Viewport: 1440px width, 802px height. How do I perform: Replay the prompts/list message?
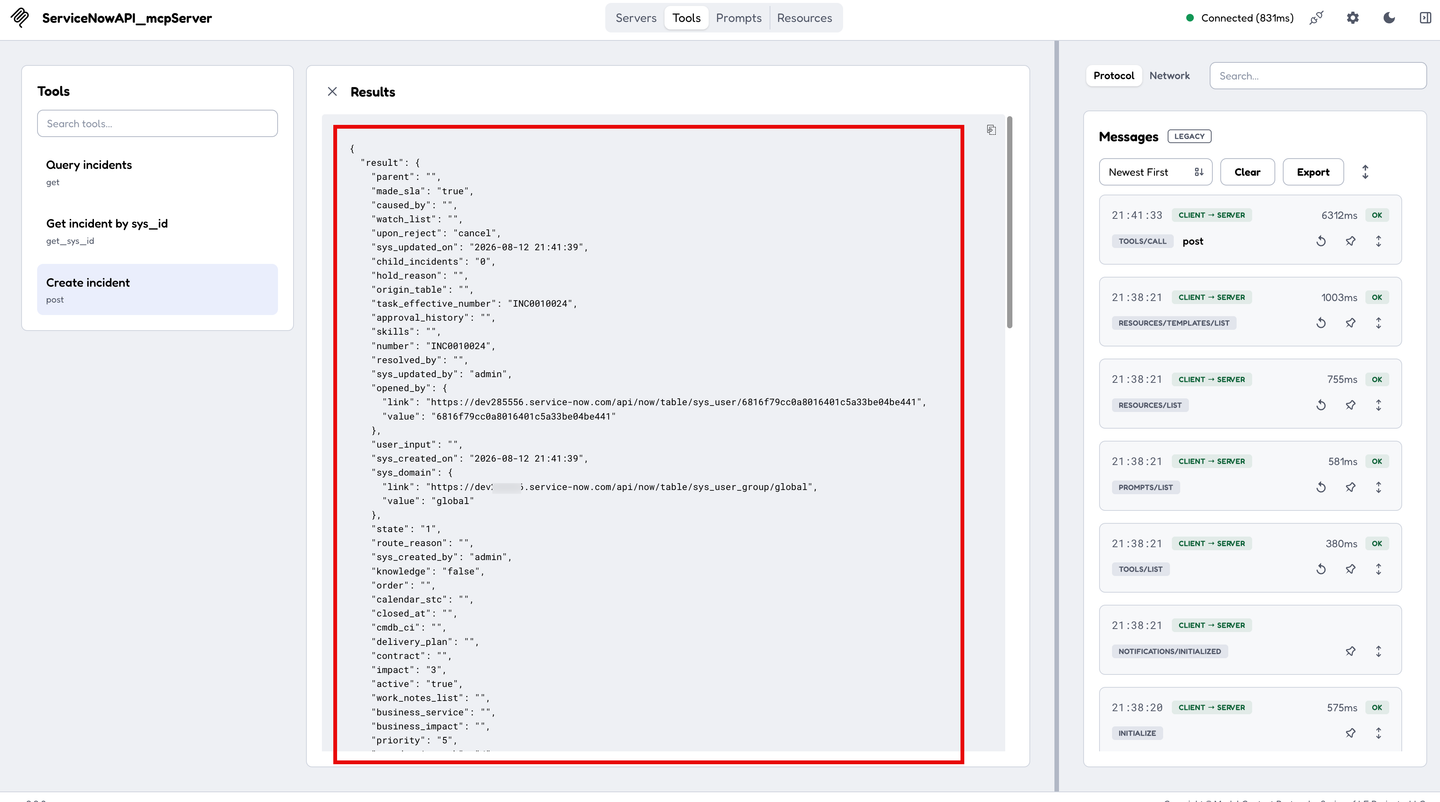[1321, 487]
